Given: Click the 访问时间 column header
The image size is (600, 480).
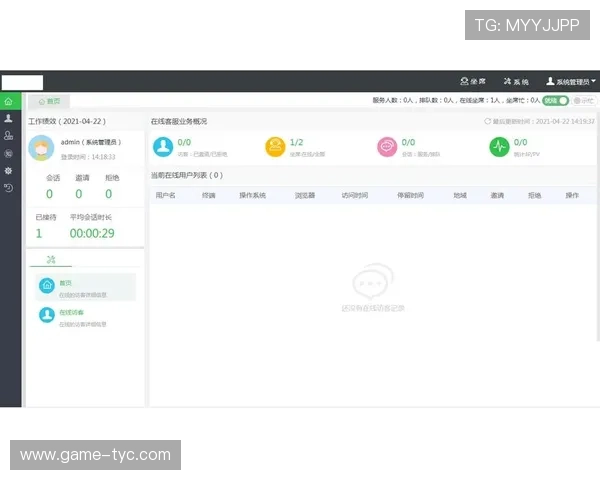Looking at the screenshot, I should pos(355,195).
